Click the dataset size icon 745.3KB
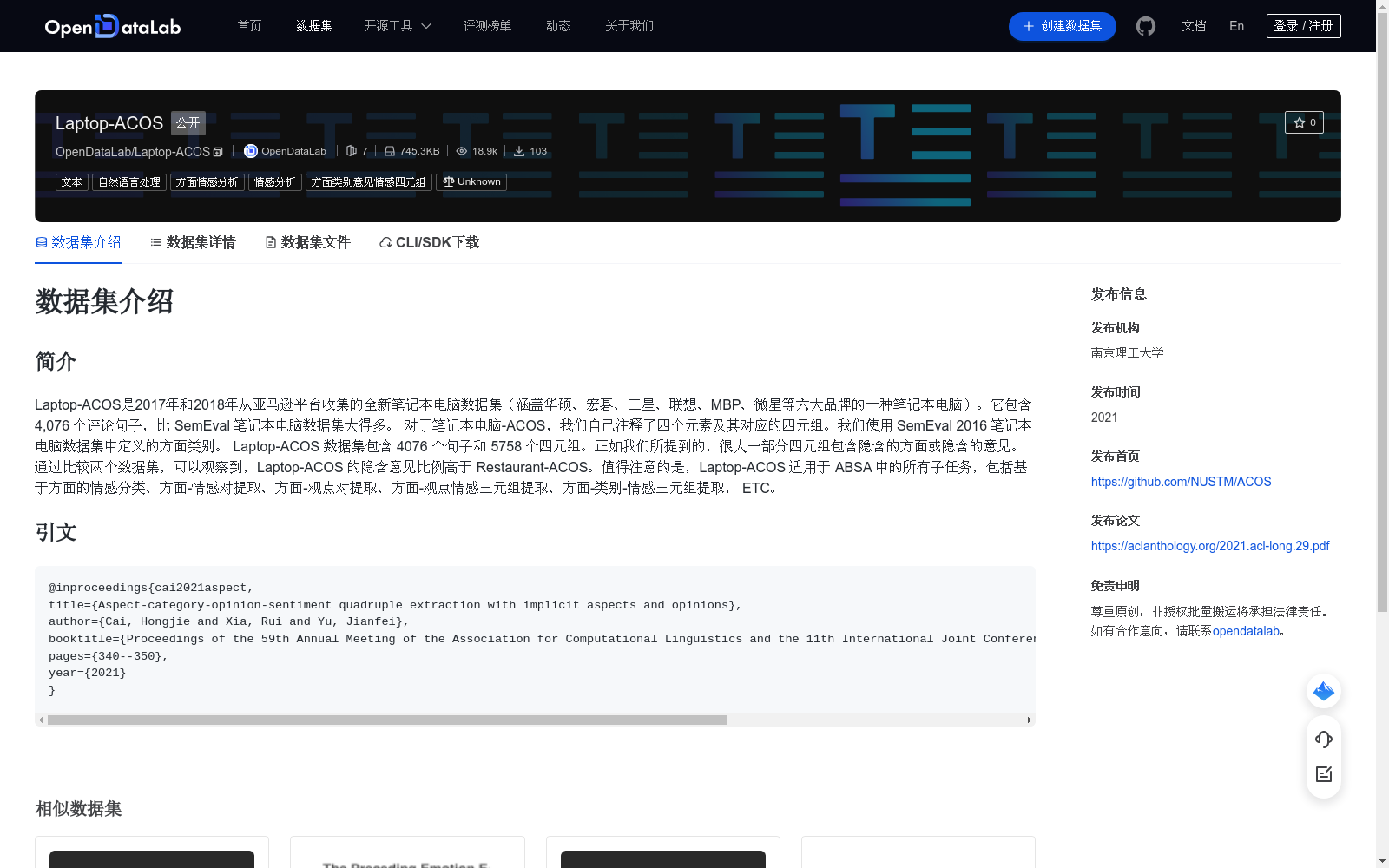The height and width of the screenshot is (868, 1389). click(390, 151)
